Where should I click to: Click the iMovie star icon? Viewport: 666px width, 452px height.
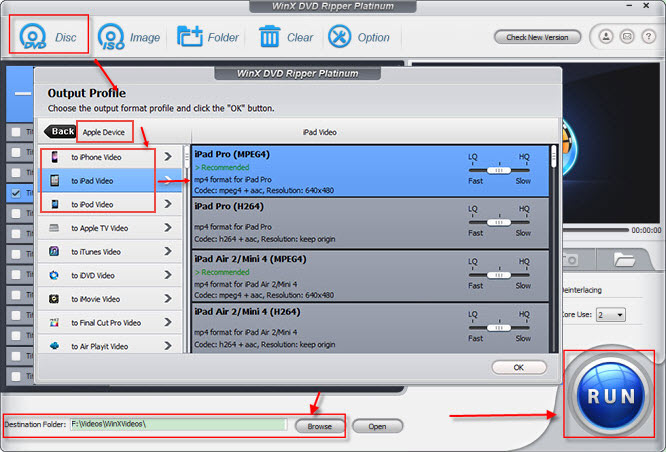tap(54, 299)
